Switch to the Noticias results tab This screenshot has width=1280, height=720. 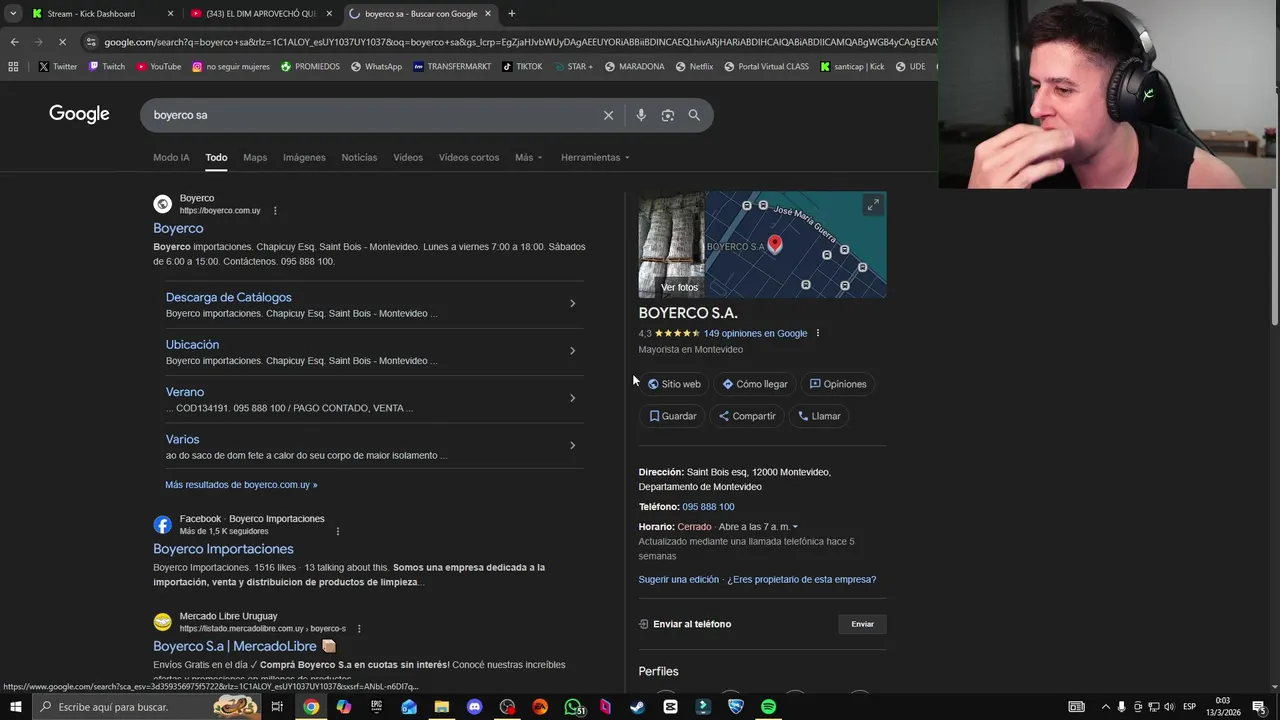click(359, 157)
